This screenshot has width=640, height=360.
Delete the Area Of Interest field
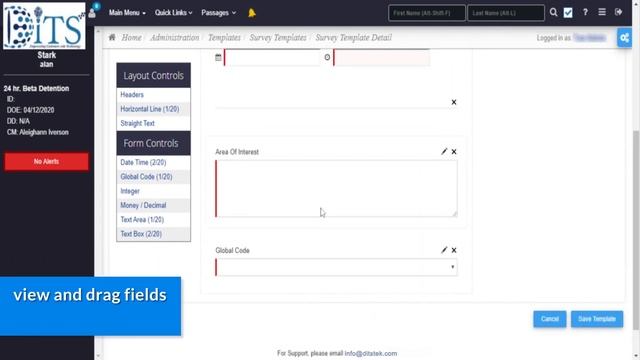(x=454, y=151)
